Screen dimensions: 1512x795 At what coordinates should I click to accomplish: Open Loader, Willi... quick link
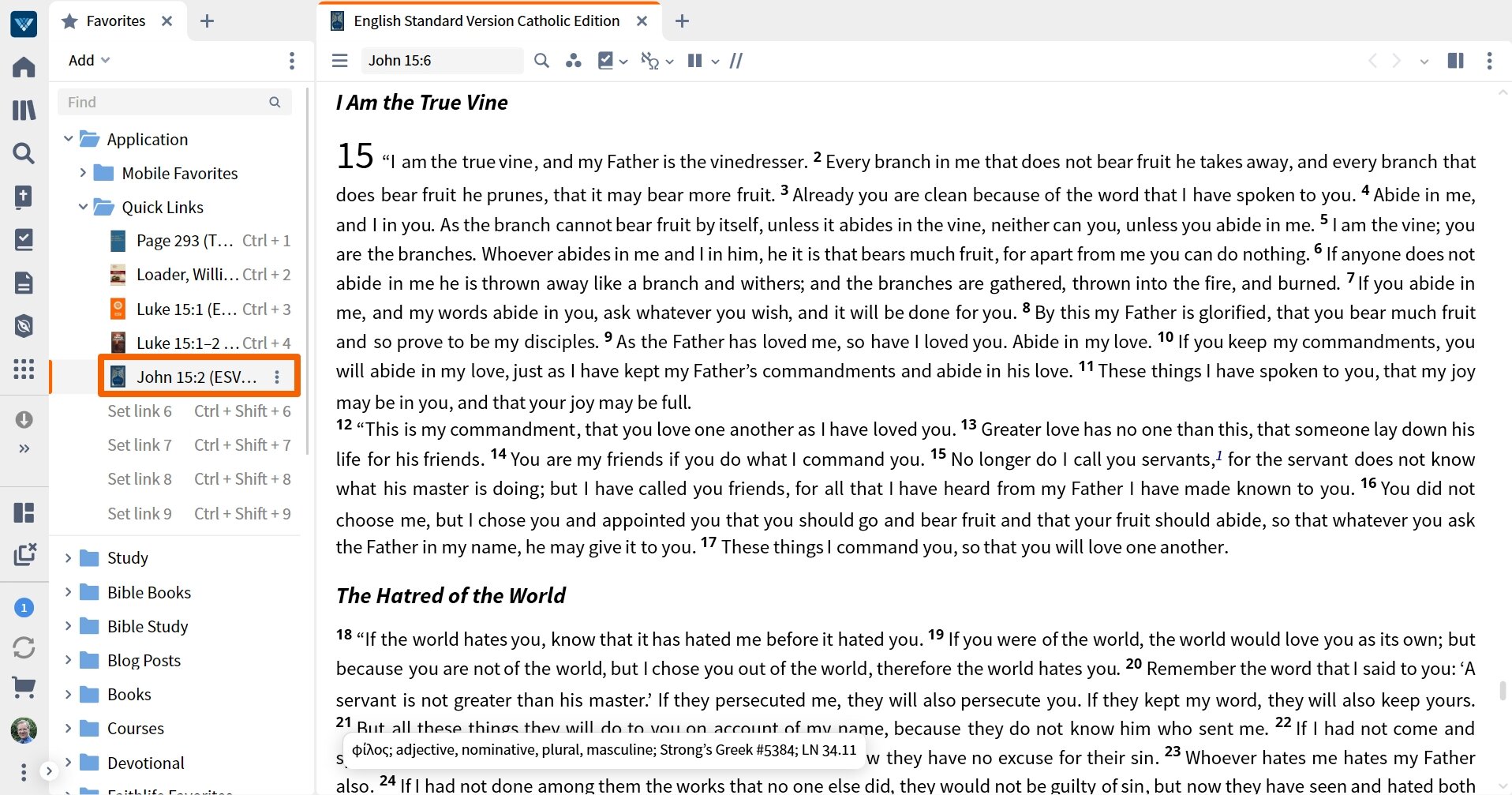tap(200, 275)
